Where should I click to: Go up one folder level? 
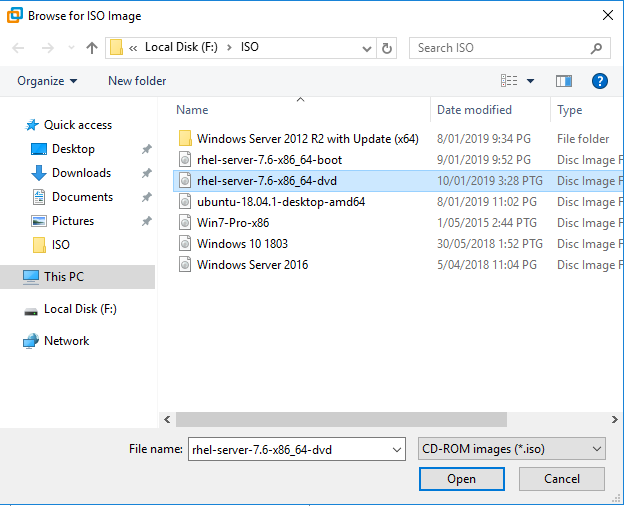pos(92,48)
